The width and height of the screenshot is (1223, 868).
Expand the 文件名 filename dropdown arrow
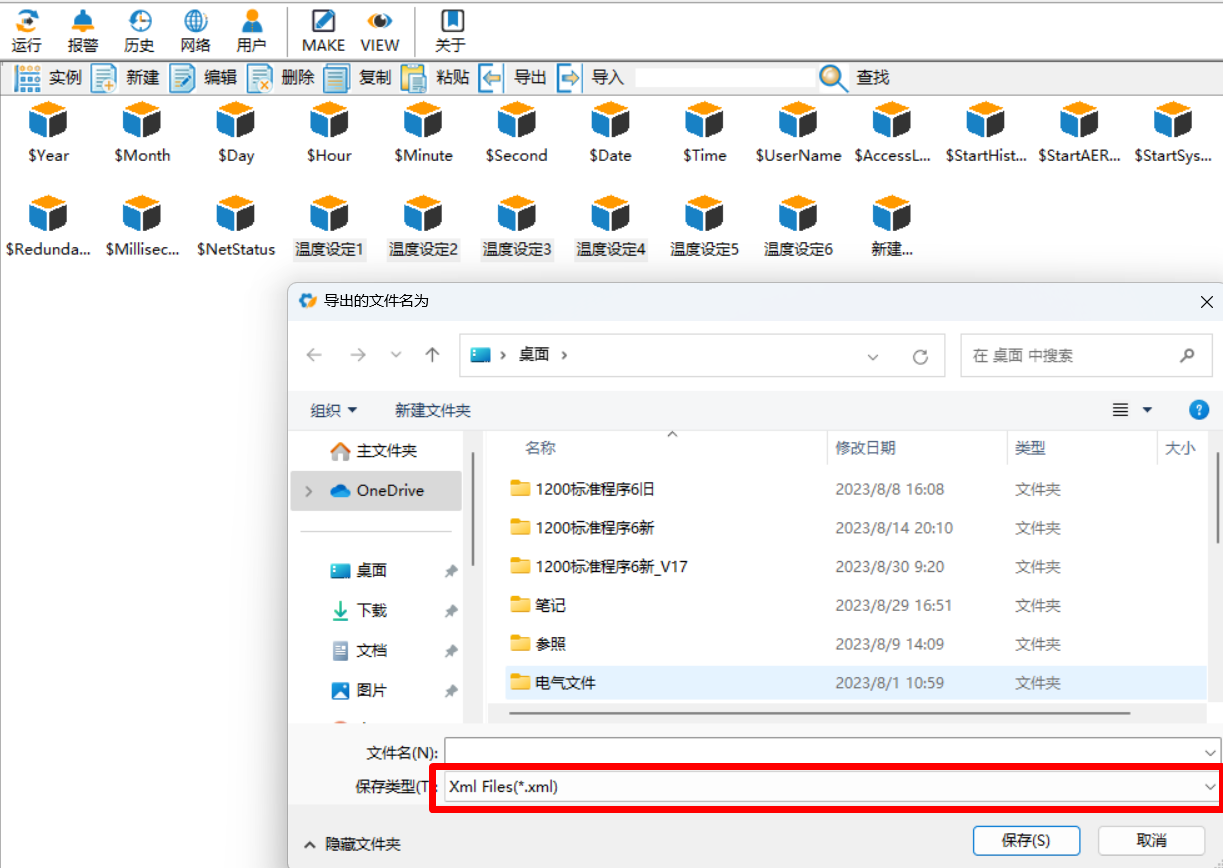tap(1211, 752)
